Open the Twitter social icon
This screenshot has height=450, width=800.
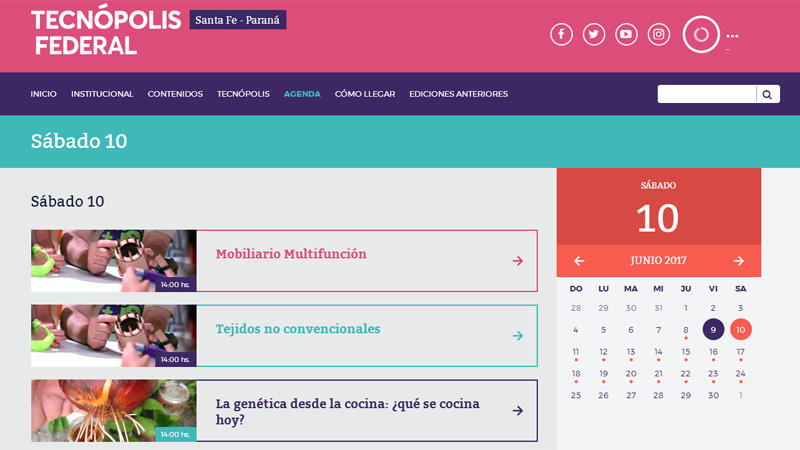pyautogui.click(x=594, y=34)
